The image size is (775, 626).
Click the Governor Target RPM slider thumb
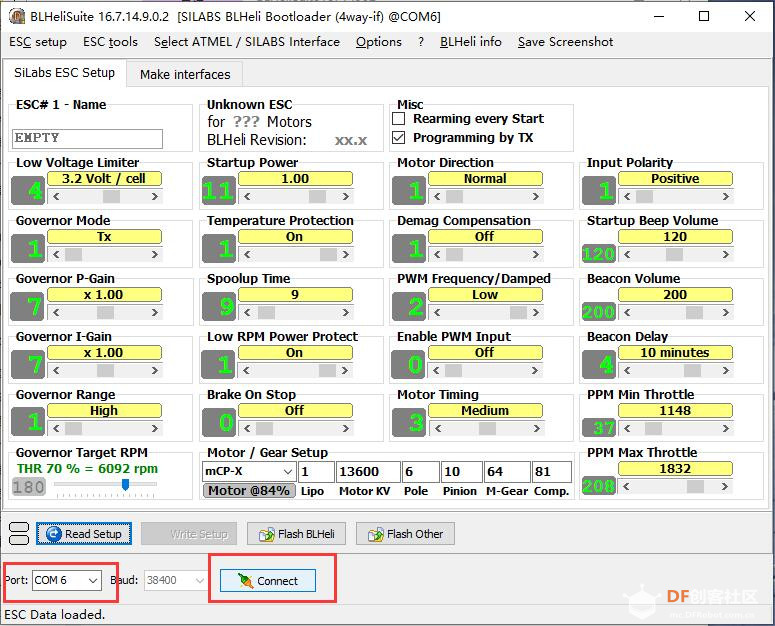[x=126, y=484]
